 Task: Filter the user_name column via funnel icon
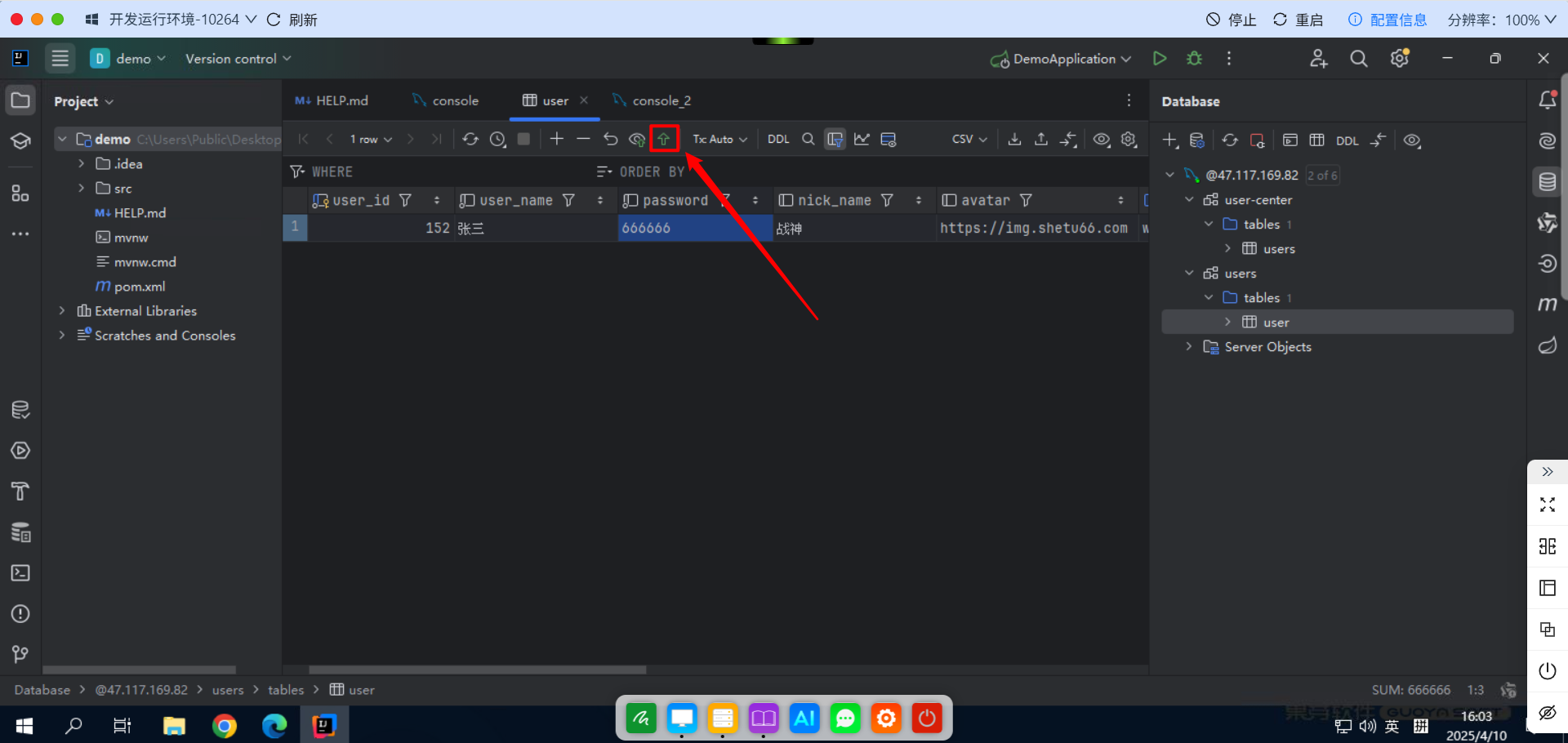click(x=569, y=200)
